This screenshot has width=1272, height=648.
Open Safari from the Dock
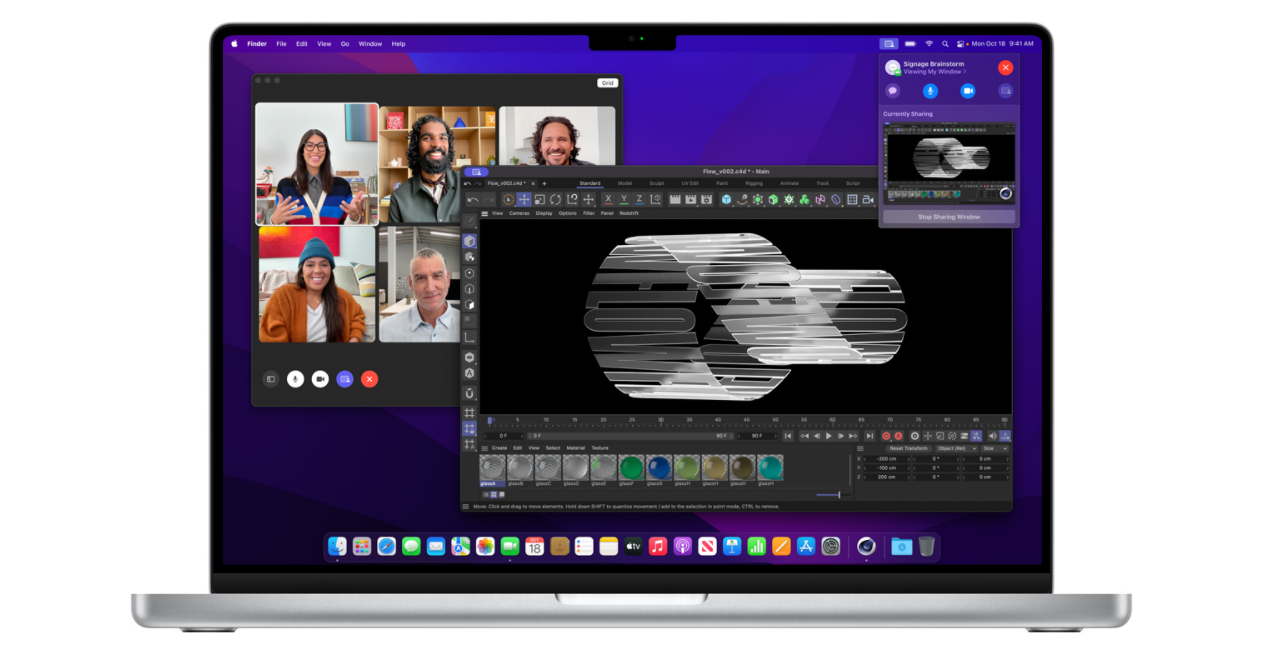point(387,546)
